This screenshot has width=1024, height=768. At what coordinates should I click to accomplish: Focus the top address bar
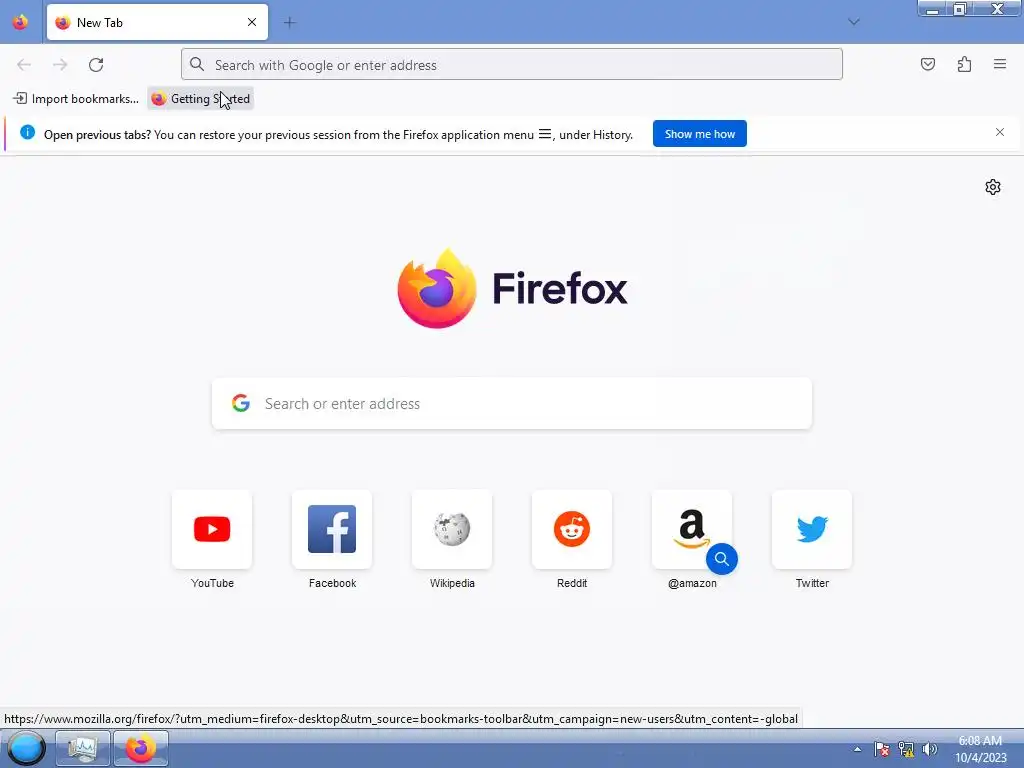511,65
